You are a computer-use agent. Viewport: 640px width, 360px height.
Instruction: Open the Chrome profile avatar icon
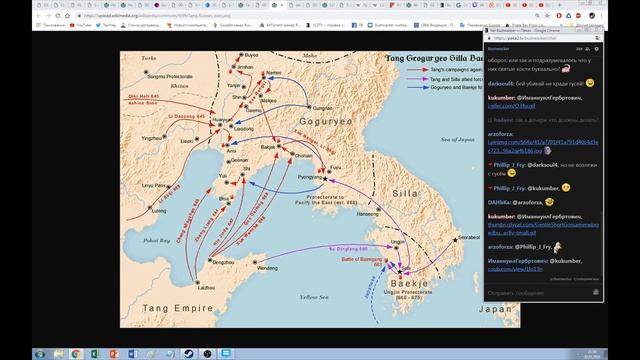pyautogui.click(x=592, y=16)
